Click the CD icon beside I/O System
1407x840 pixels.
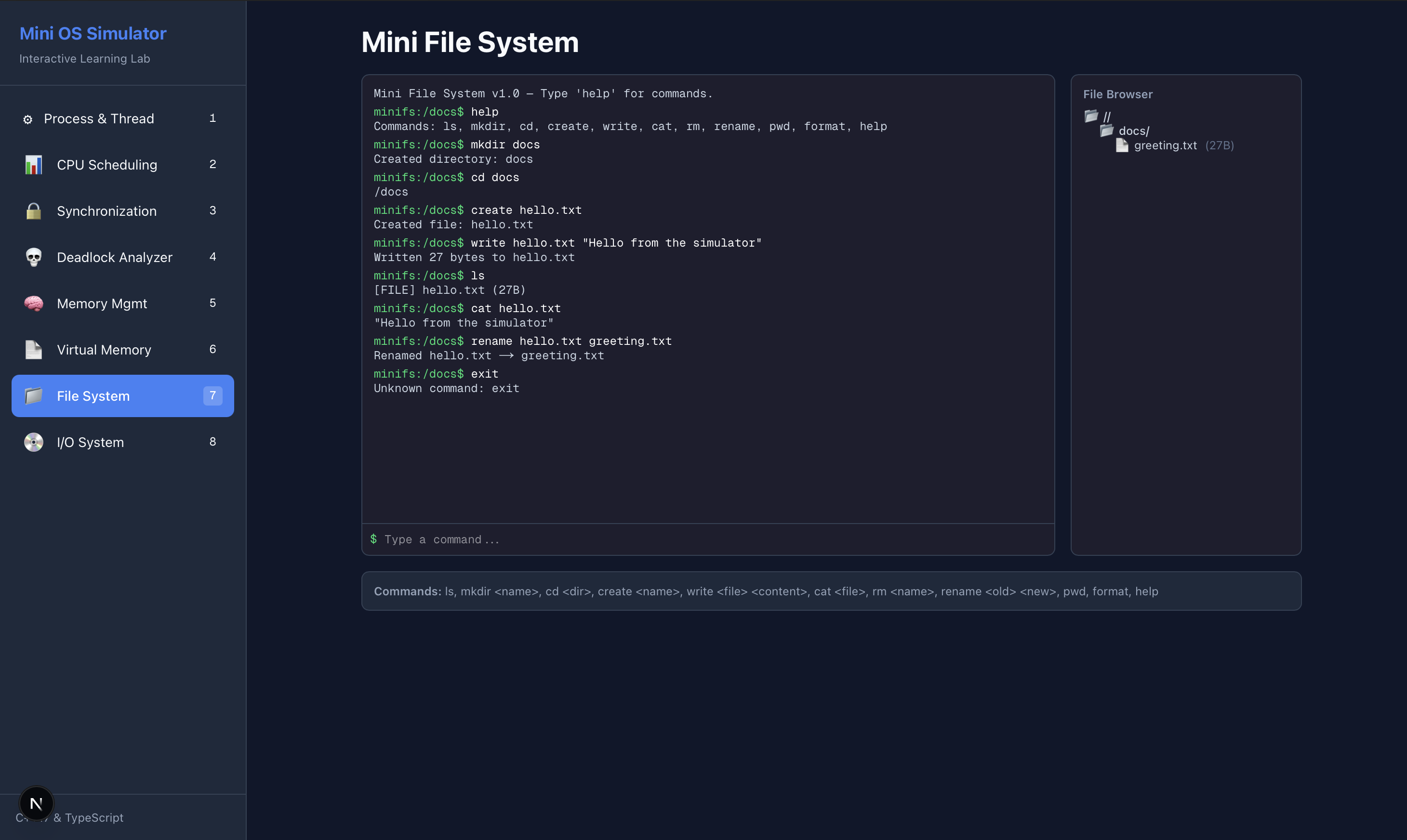tap(33, 442)
